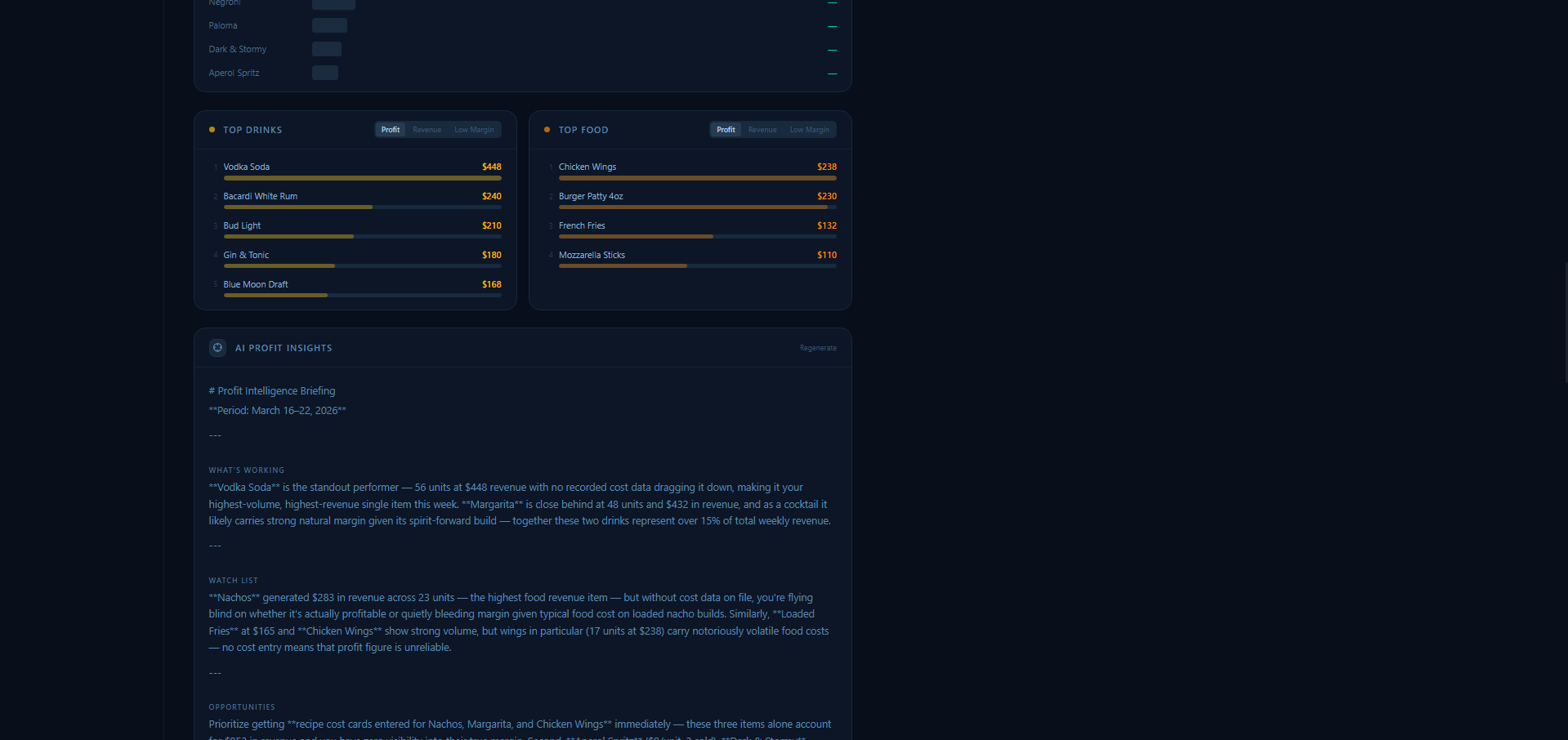This screenshot has width=1568, height=740.
Task: Regenerate the AI profit insights
Action: pos(817,348)
